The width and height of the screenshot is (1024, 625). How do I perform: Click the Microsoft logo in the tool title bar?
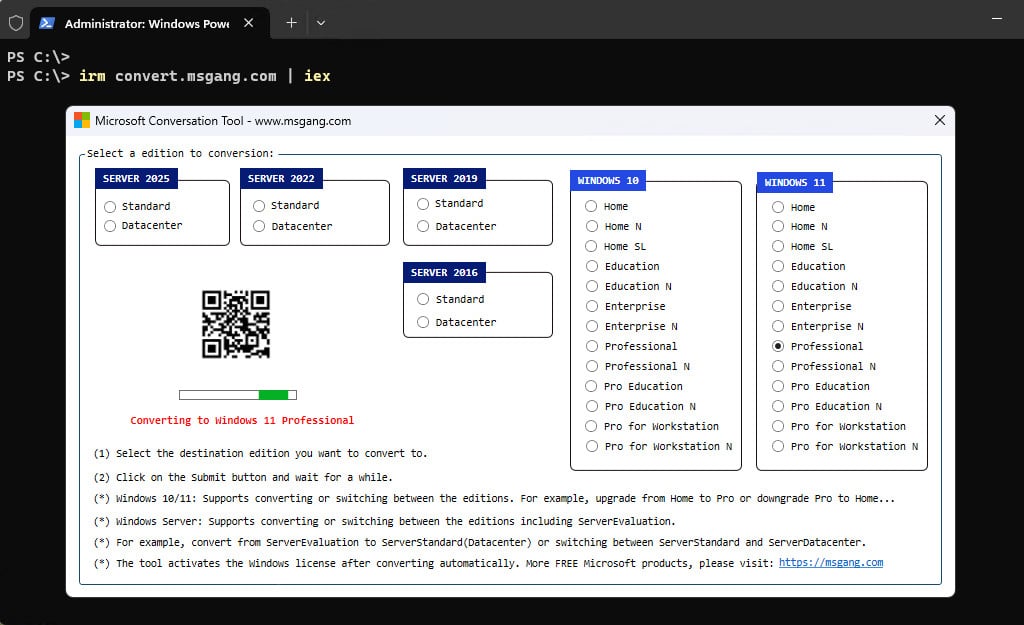(x=82, y=120)
